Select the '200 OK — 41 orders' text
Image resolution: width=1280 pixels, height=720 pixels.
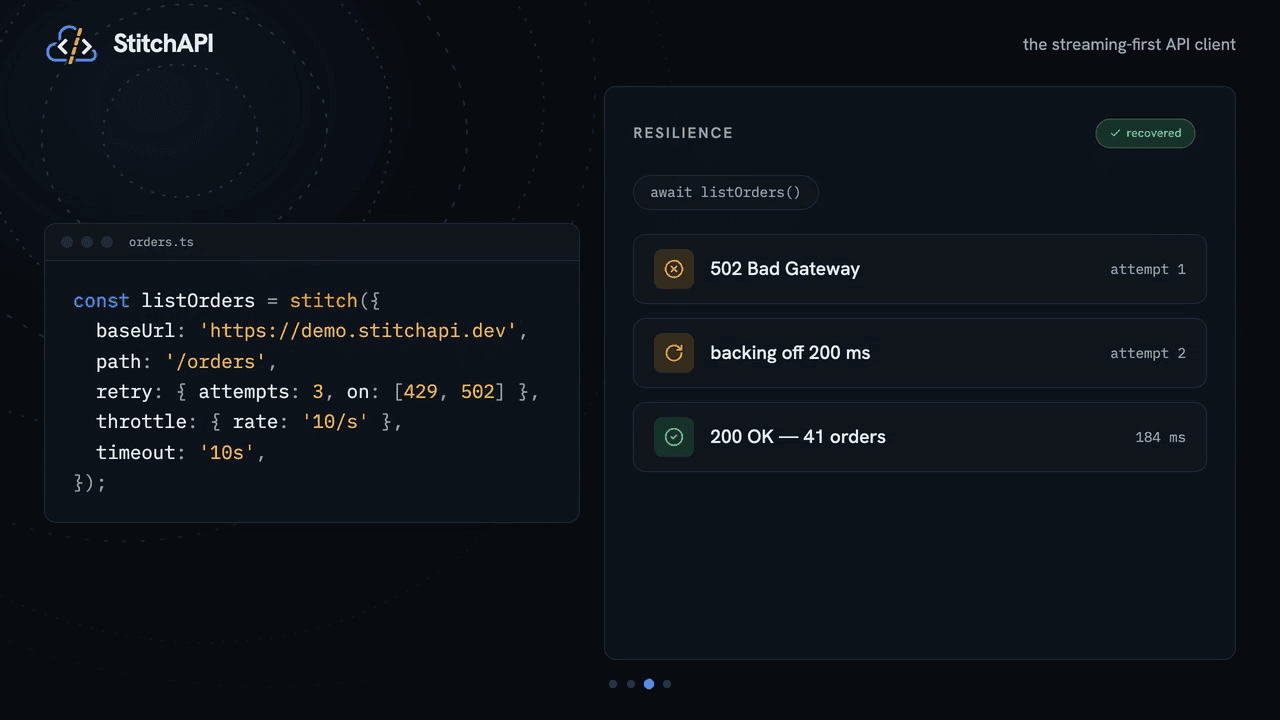tap(798, 437)
